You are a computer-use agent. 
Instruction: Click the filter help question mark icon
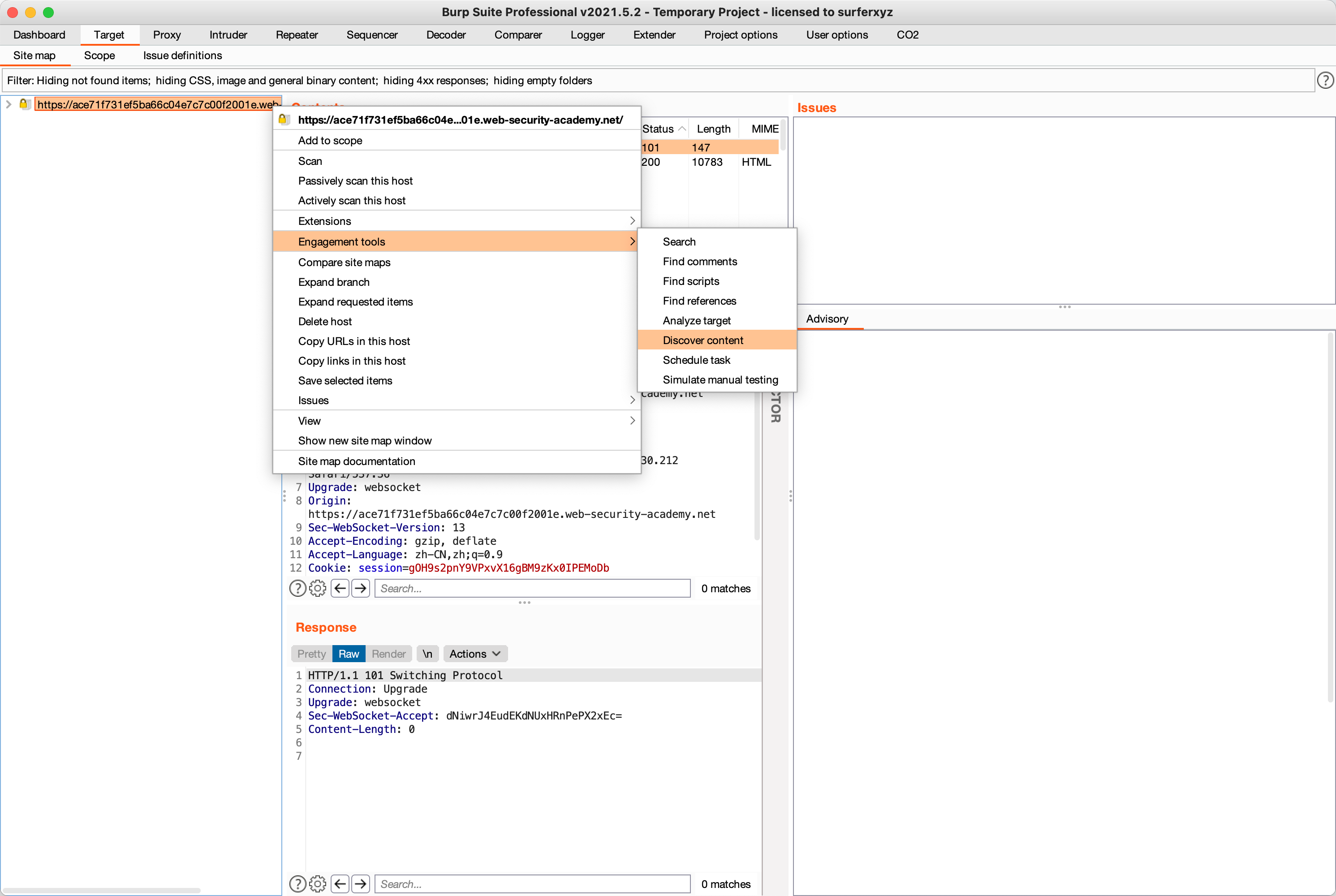(x=1324, y=81)
